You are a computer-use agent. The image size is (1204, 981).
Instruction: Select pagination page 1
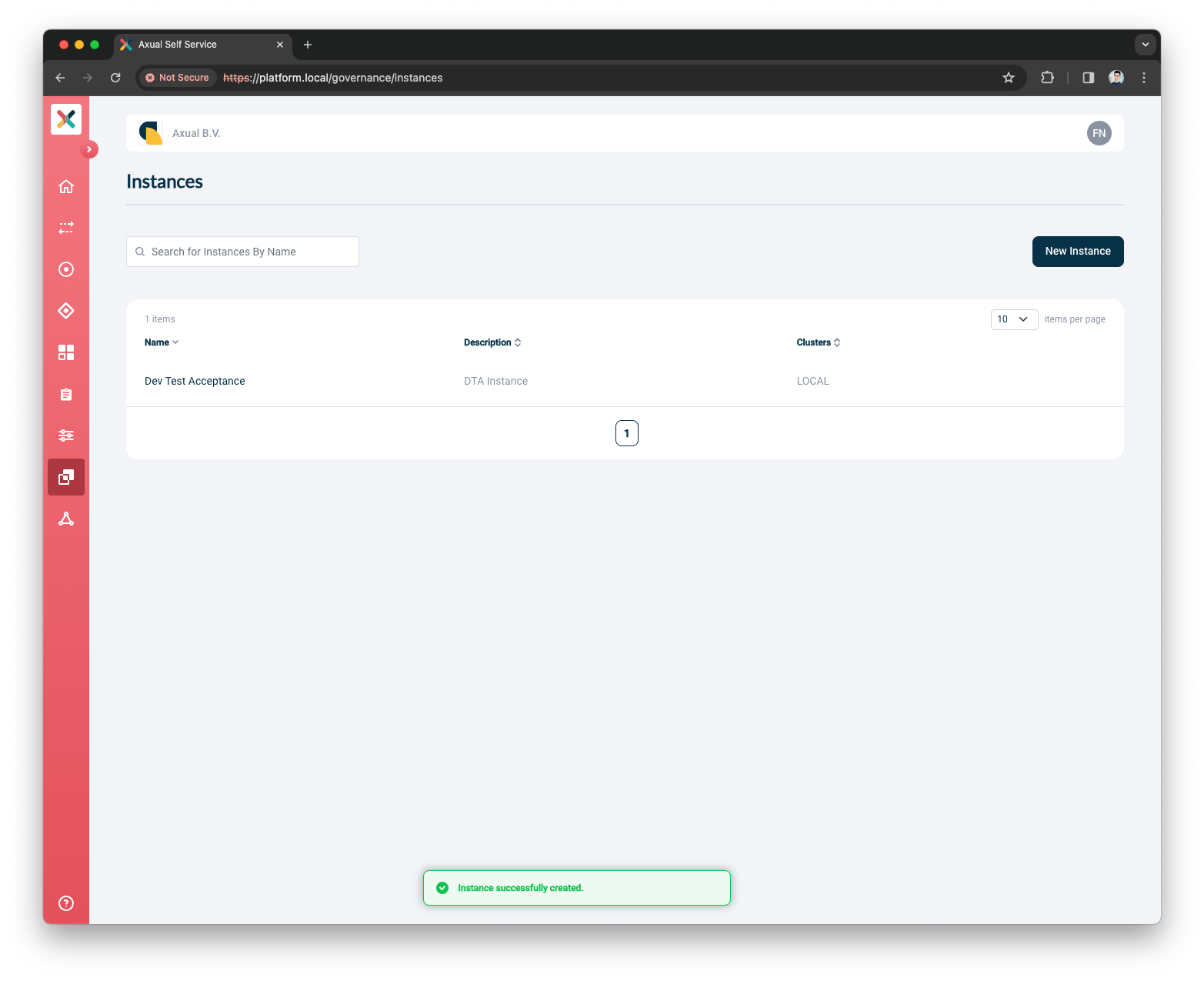click(627, 433)
